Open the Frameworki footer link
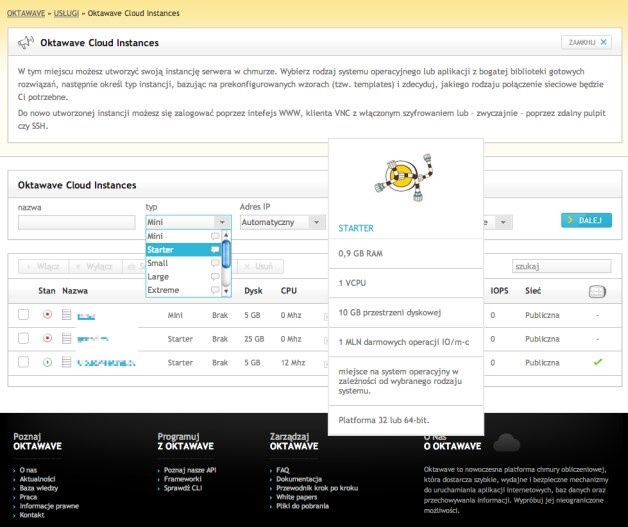 183,479
